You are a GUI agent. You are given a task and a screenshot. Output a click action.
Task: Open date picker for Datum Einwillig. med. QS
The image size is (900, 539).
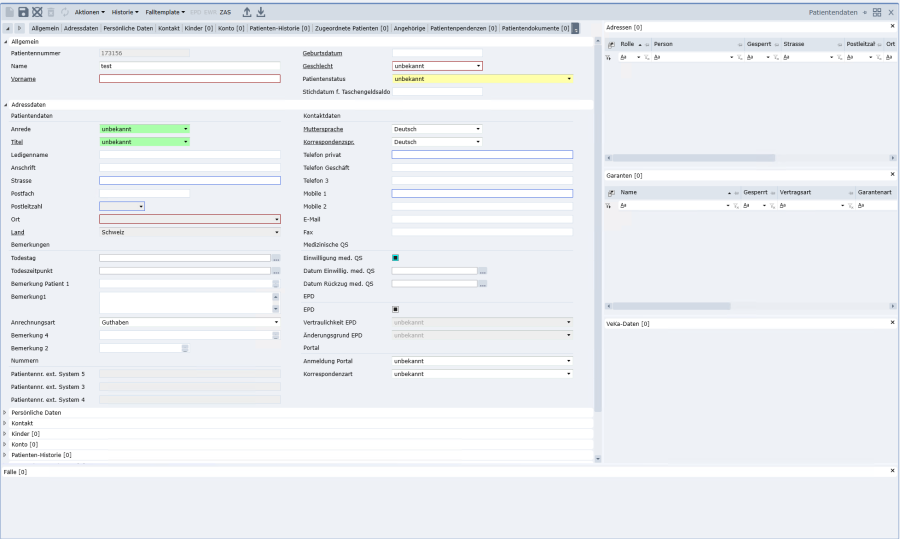point(482,271)
